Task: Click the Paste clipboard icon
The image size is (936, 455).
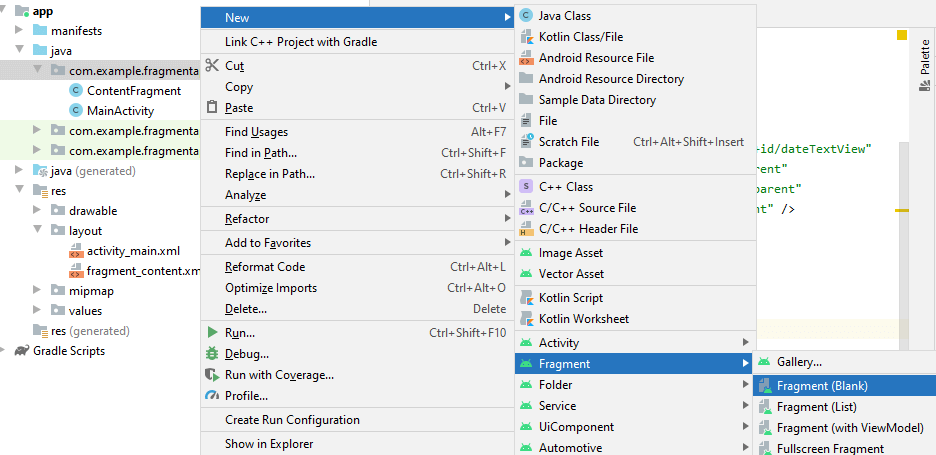Action: coord(211,108)
